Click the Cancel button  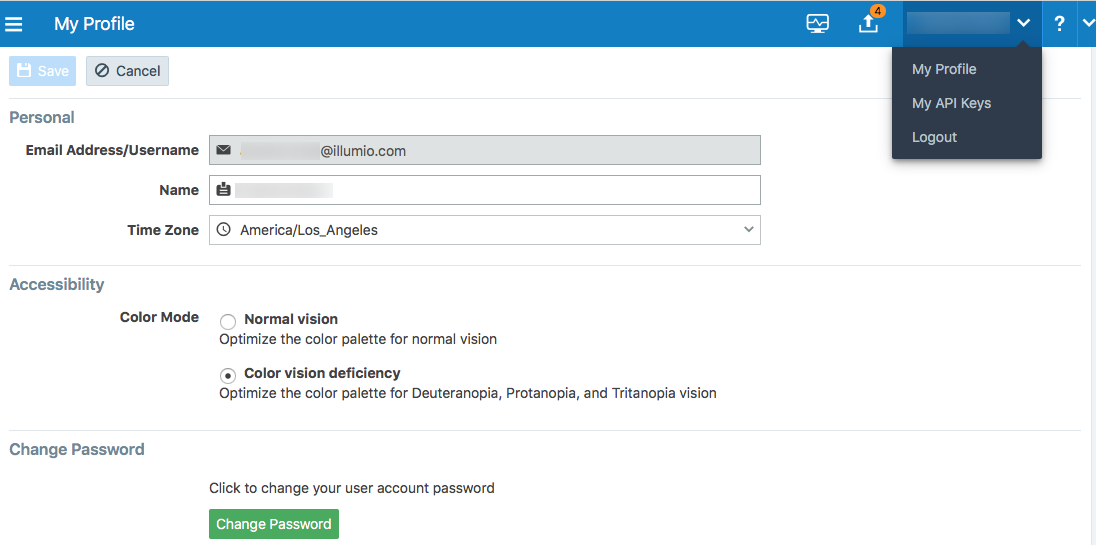click(127, 71)
